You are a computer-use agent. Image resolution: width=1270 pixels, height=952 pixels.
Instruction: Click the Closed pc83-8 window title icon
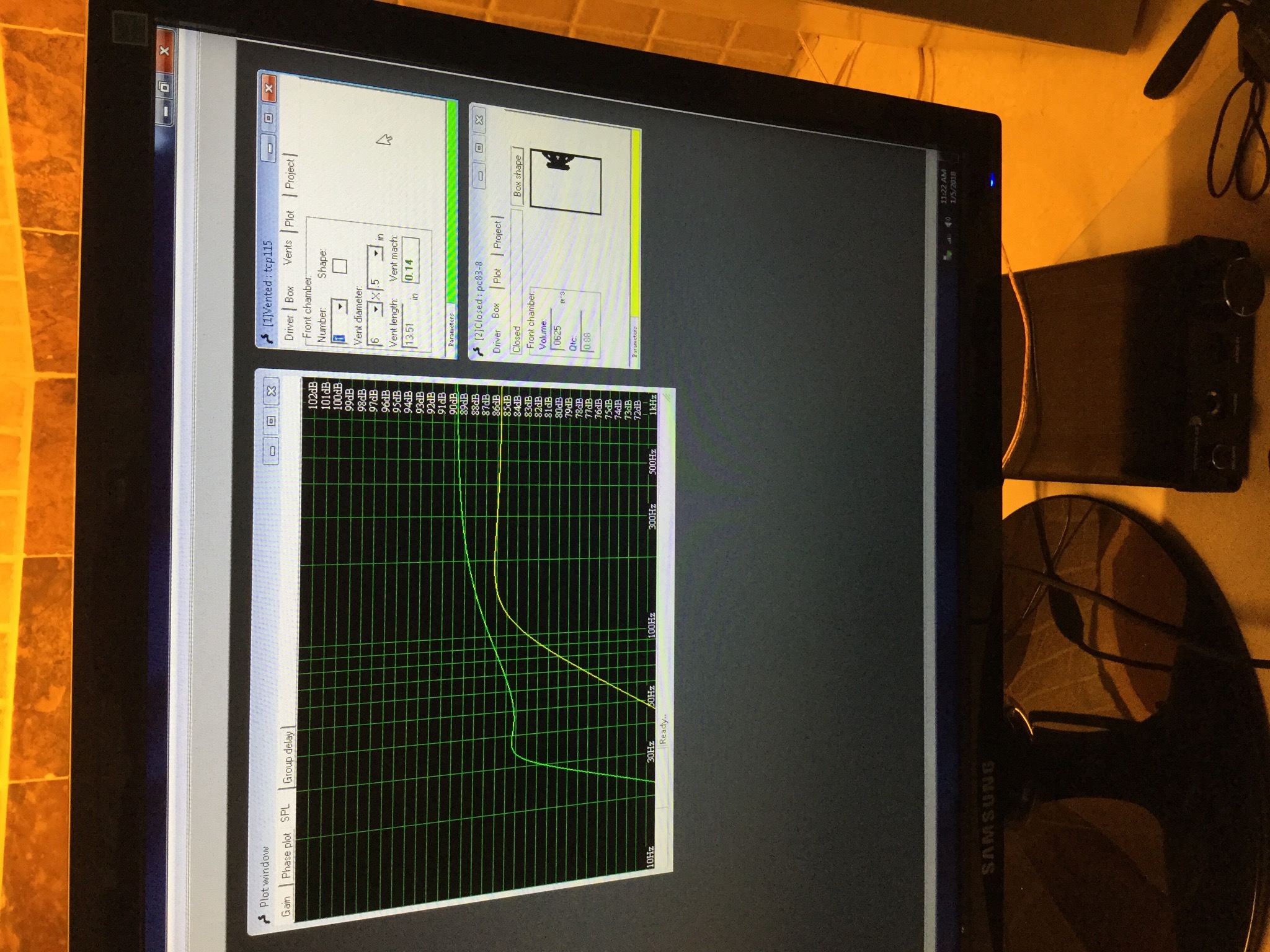477,351
